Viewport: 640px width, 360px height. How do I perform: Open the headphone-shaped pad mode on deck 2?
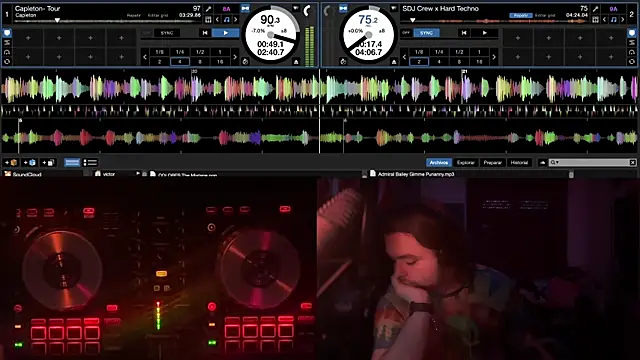pyautogui.click(x=632, y=52)
